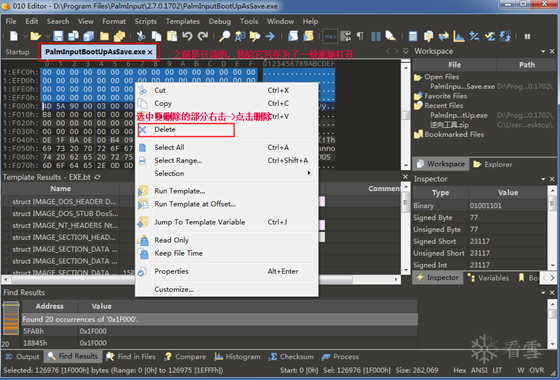Image resolution: width=560 pixels, height=380 pixels.
Task: Click the Save file floppy icon
Action: point(58,36)
